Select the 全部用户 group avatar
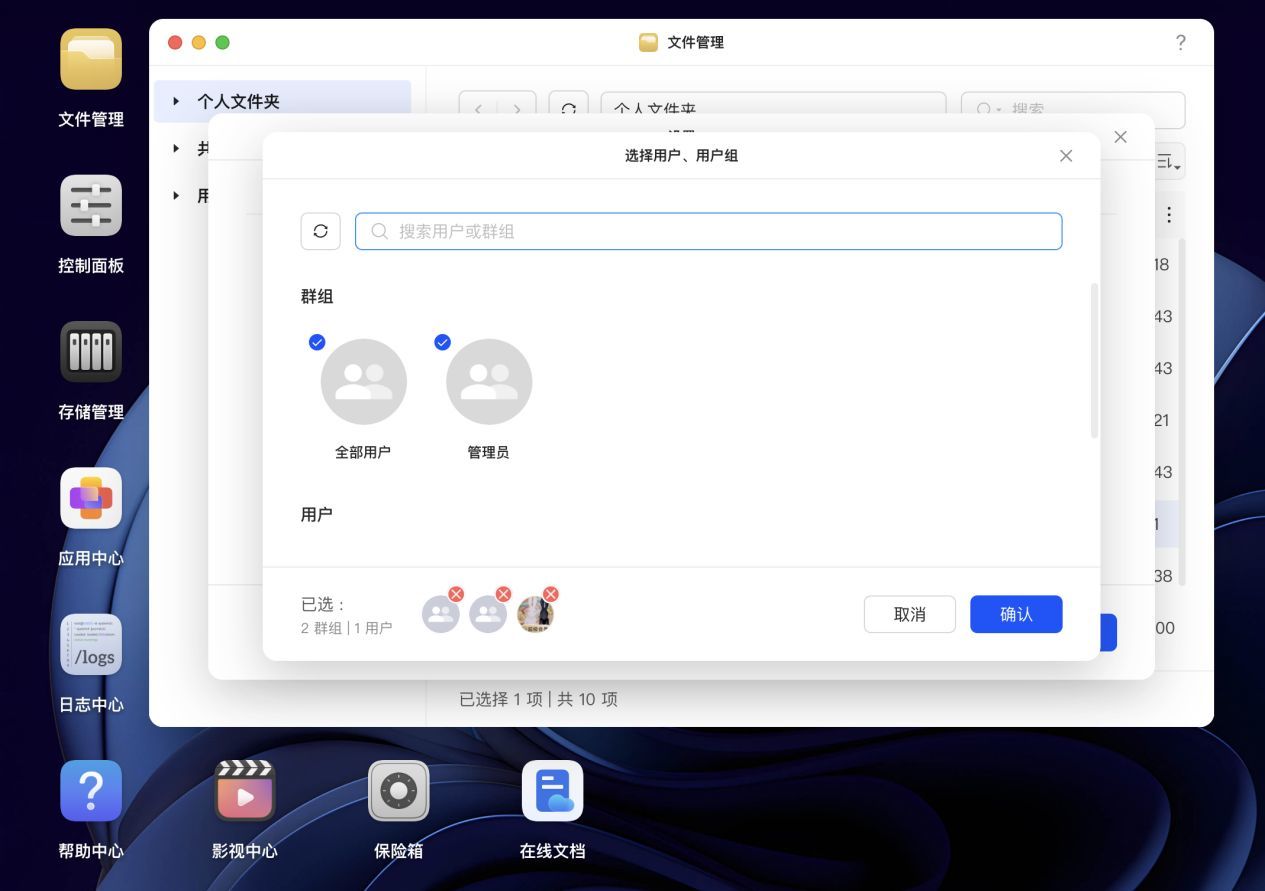 click(363, 381)
